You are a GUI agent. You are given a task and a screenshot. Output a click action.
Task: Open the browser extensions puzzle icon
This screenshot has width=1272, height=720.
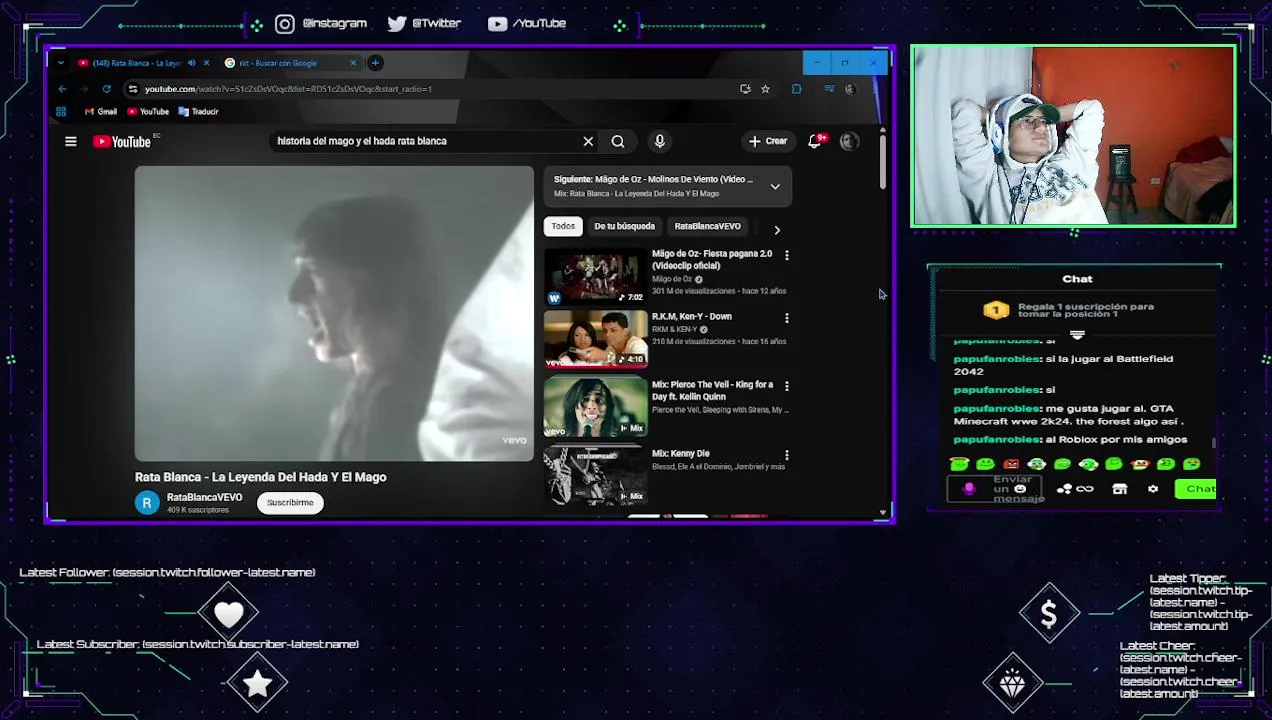point(796,89)
